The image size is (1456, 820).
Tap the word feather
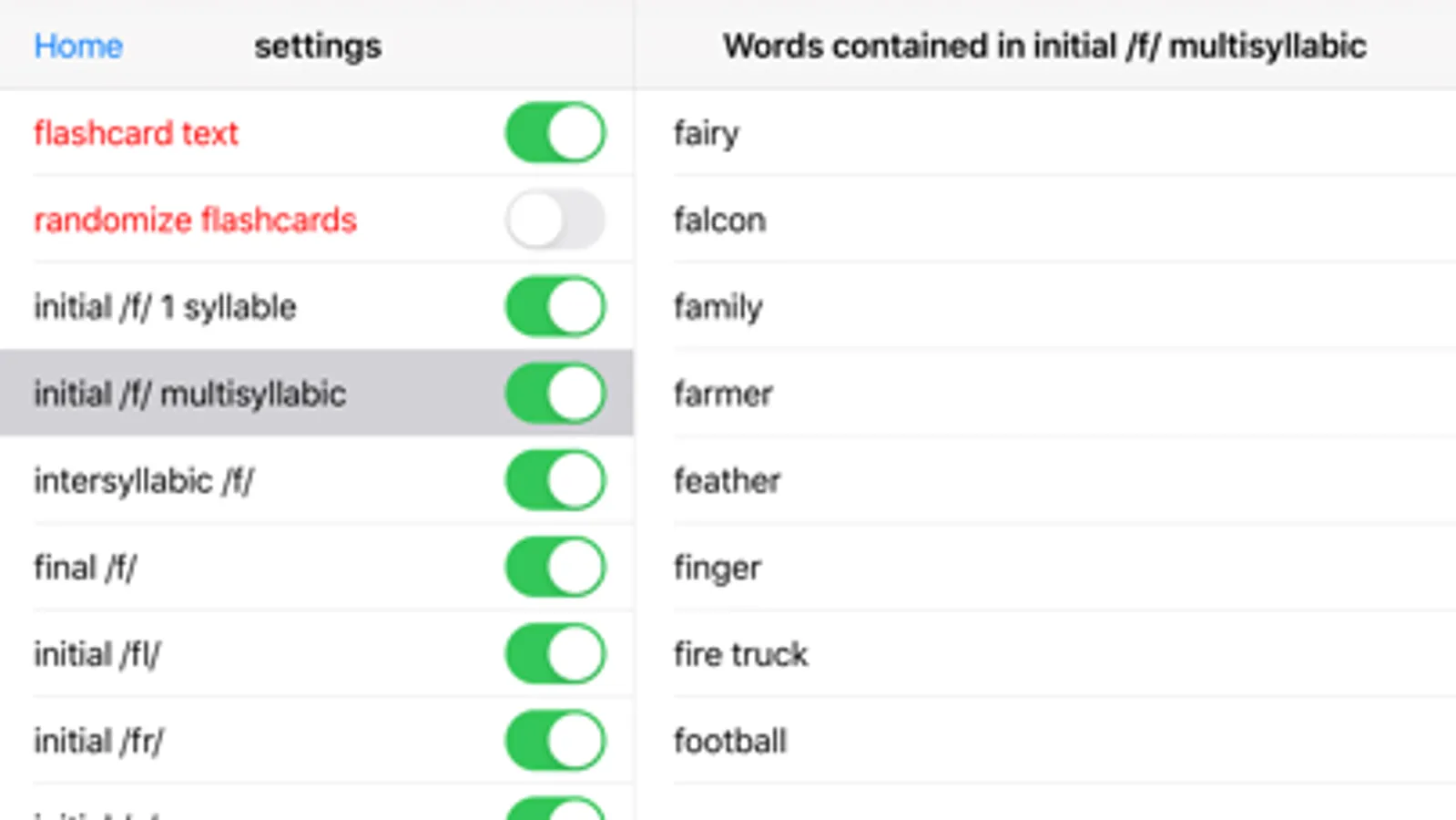727,480
